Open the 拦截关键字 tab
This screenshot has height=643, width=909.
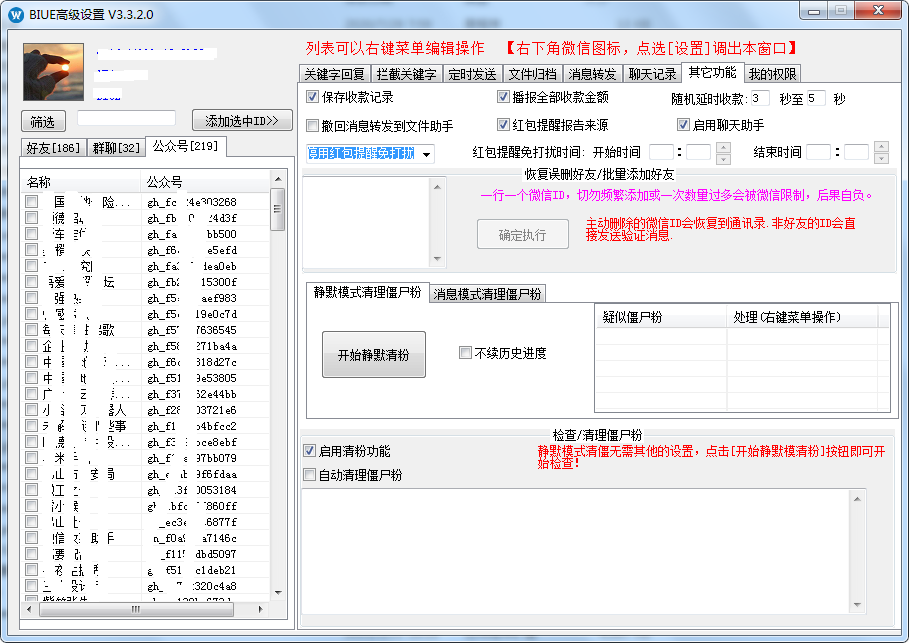[x=406, y=74]
